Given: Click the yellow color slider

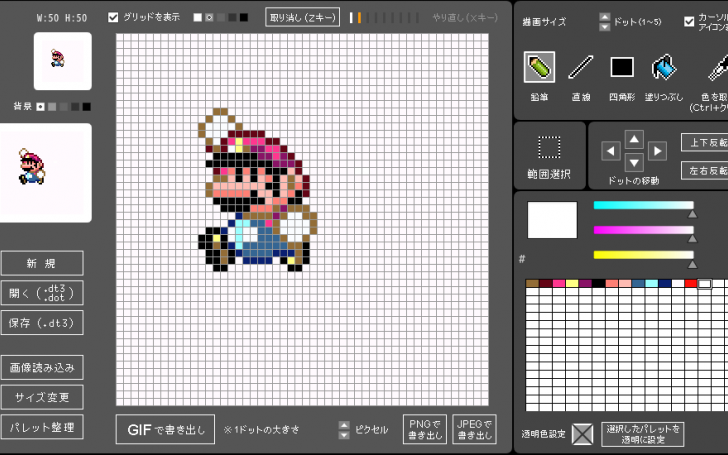Looking at the screenshot, I should pos(644,254).
